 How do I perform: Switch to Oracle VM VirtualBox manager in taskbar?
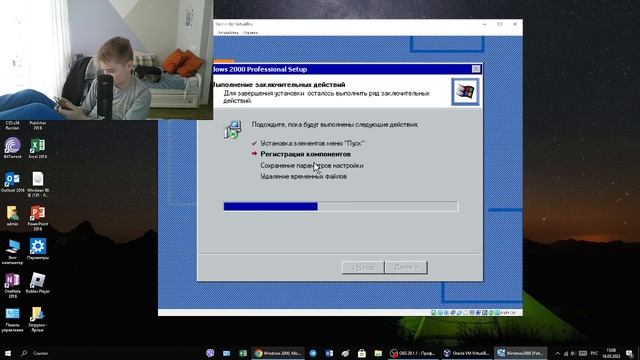pos(466,353)
